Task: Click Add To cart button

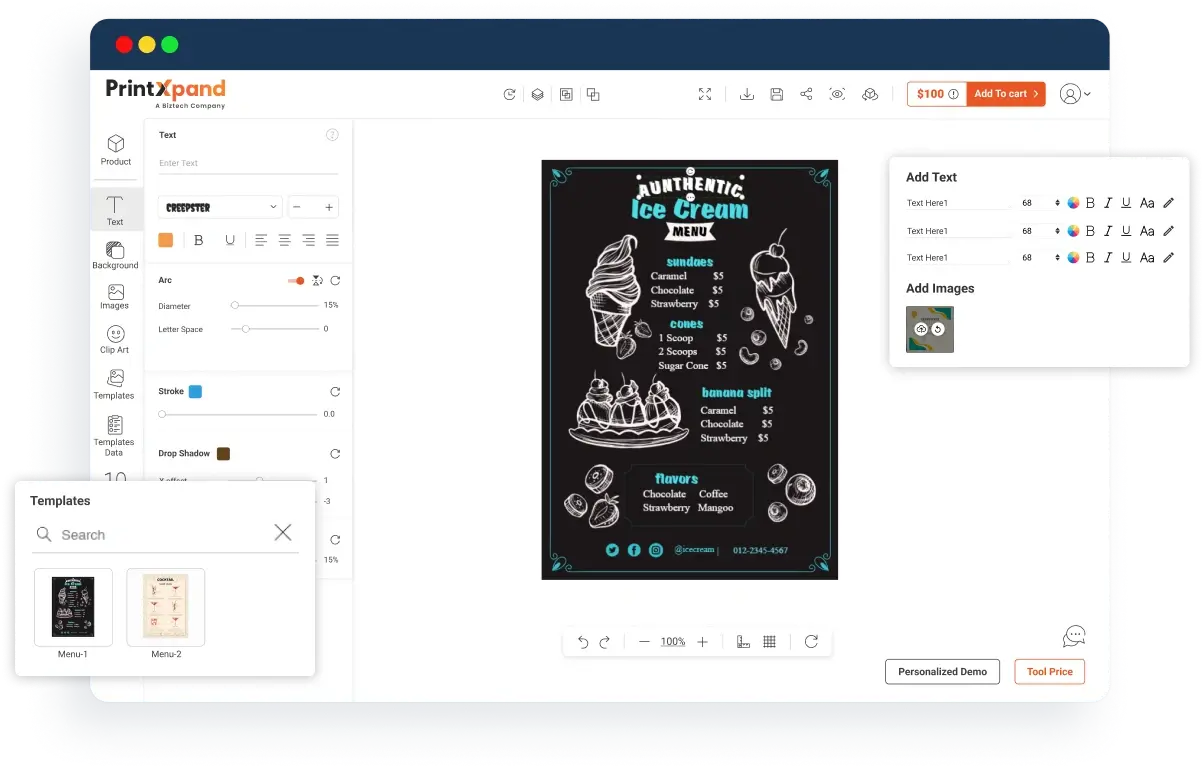Action: point(1006,94)
